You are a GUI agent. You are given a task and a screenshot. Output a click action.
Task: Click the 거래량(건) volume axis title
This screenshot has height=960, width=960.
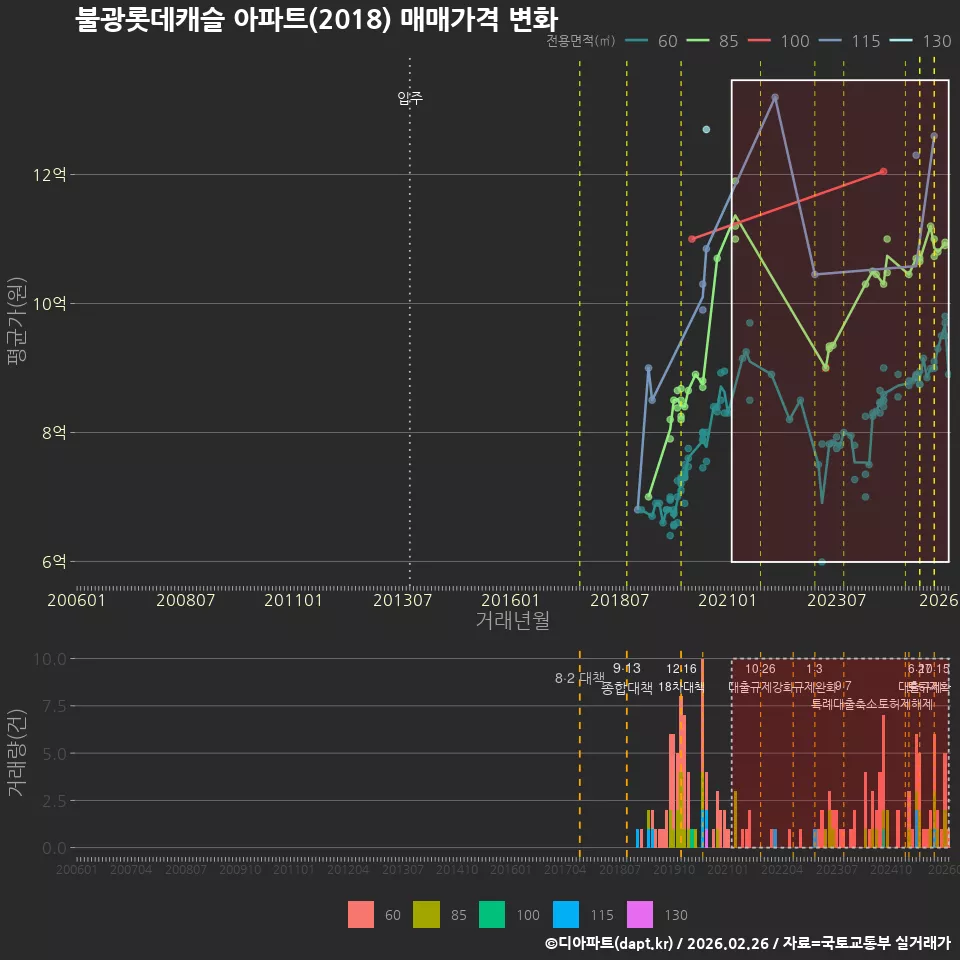pos(17,753)
